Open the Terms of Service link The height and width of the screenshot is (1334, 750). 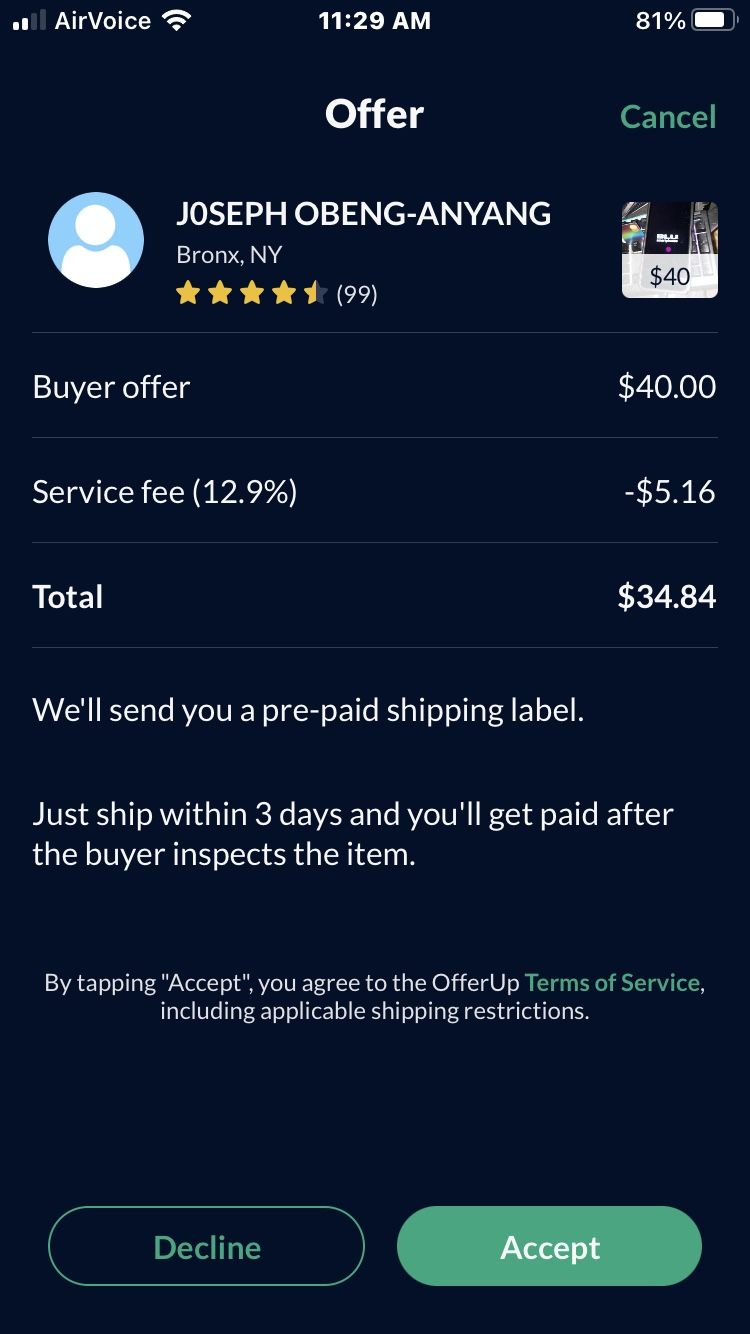click(x=612, y=982)
